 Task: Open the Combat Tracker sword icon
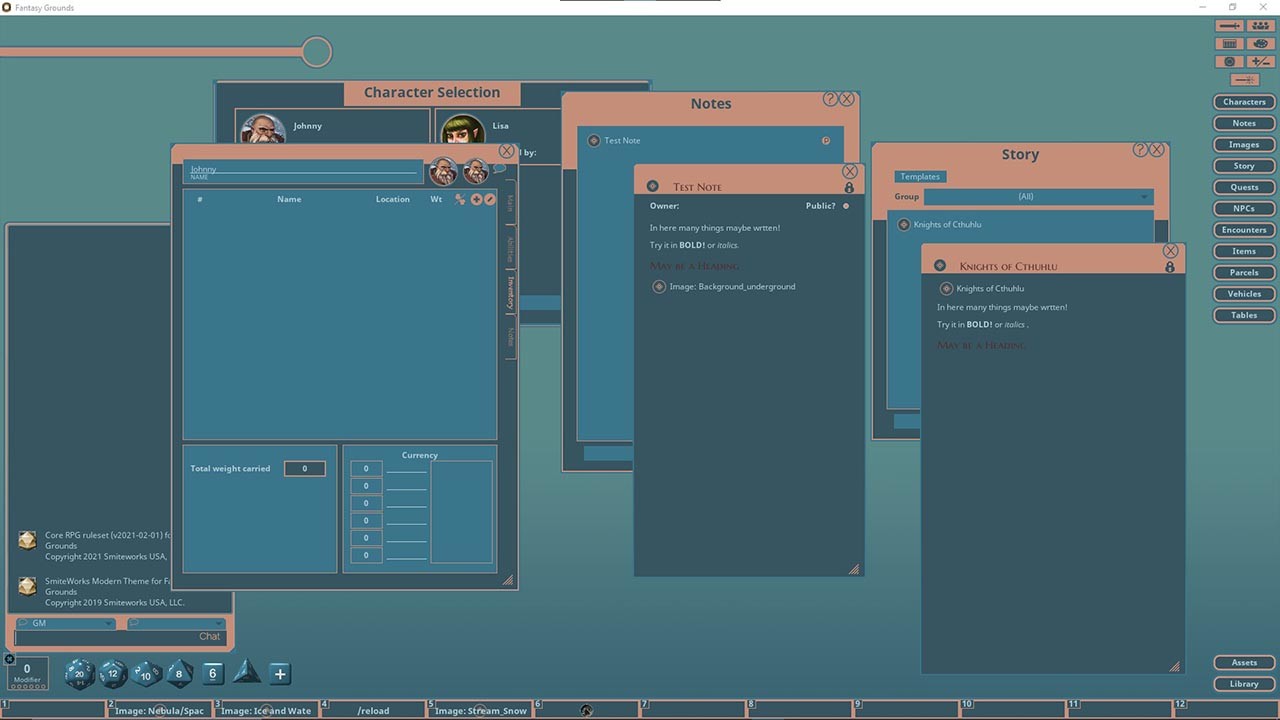[1230, 25]
